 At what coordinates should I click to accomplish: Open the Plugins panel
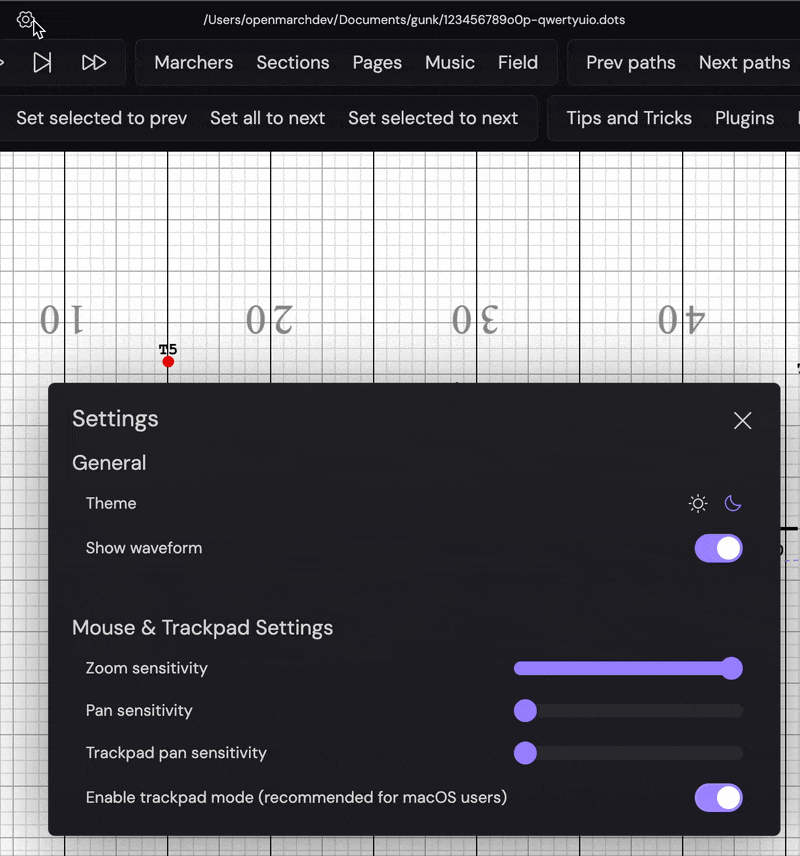coord(745,117)
